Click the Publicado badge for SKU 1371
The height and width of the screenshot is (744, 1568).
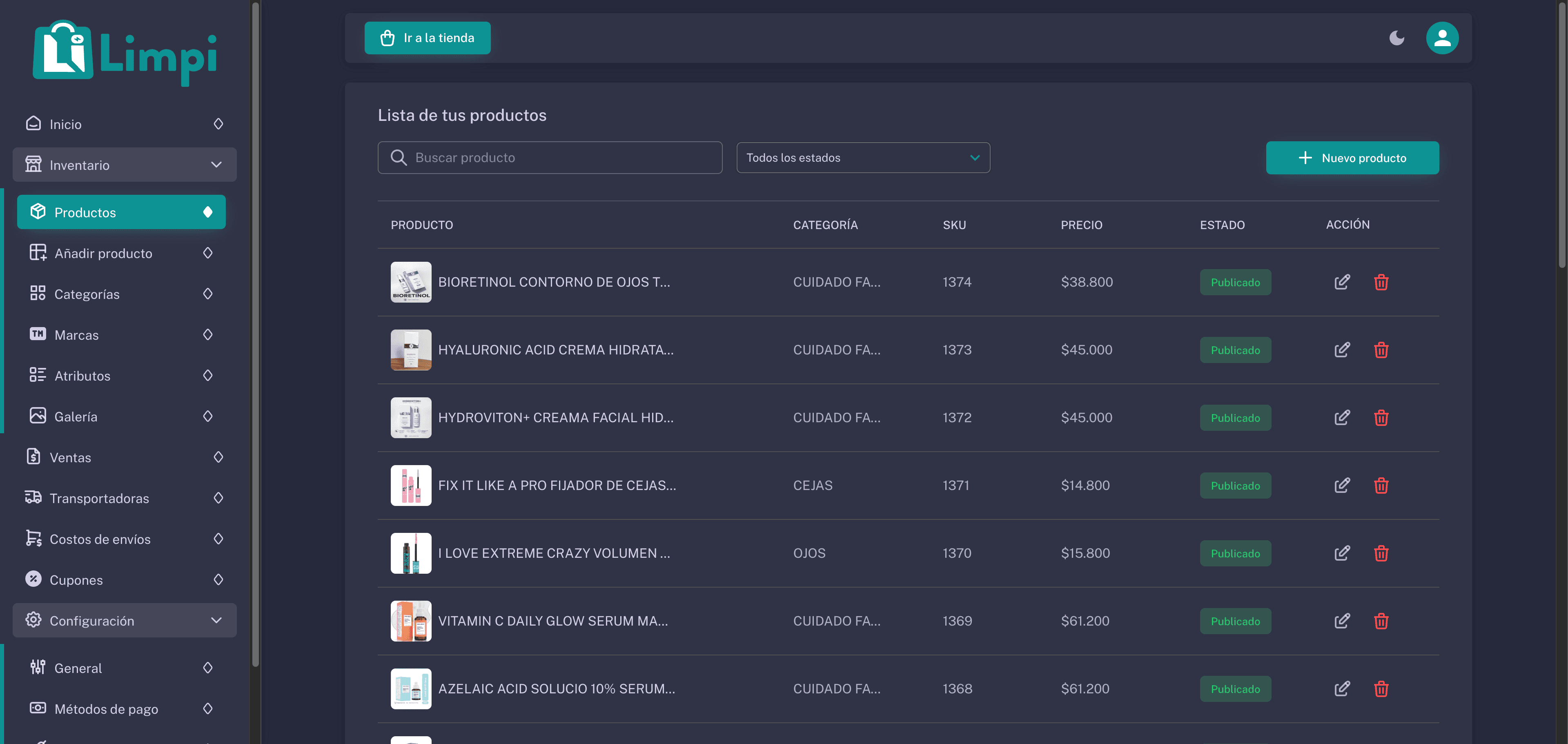point(1235,485)
